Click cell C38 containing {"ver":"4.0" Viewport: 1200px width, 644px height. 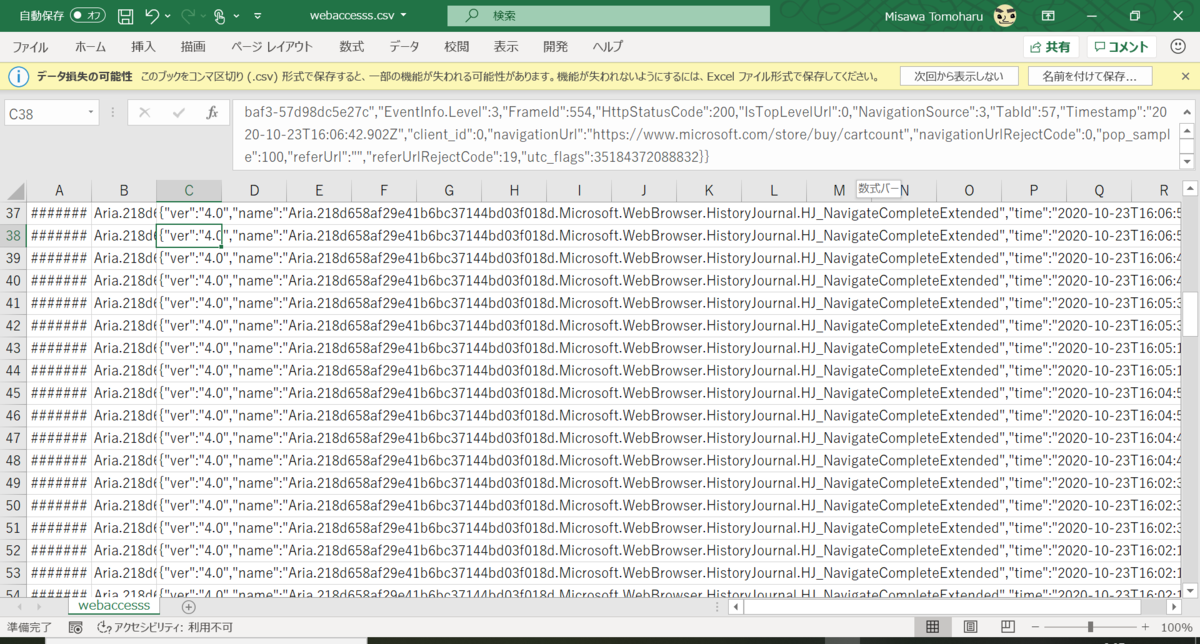(189, 236)
